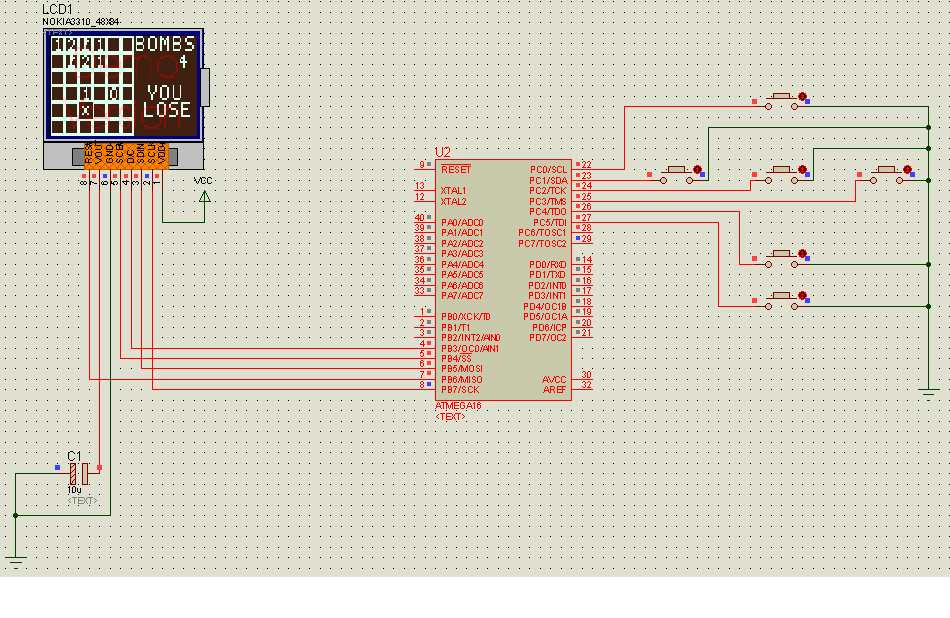This screenshot has height=618, width=950.
Task: Click the push button wired to PC5/TDI
Action: click(781, 301)
